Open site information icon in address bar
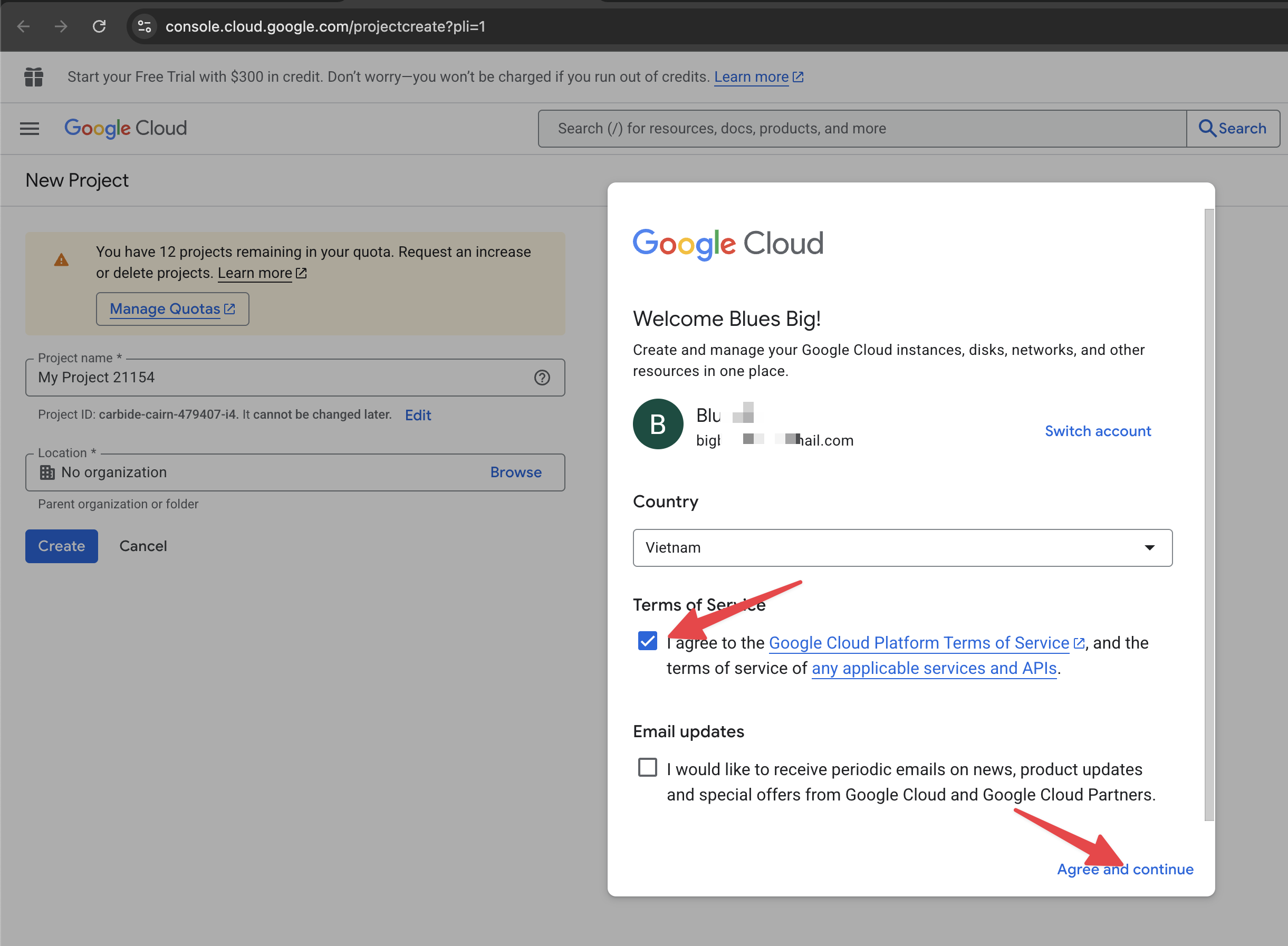The image size is (1288, 946). point(145,26)
